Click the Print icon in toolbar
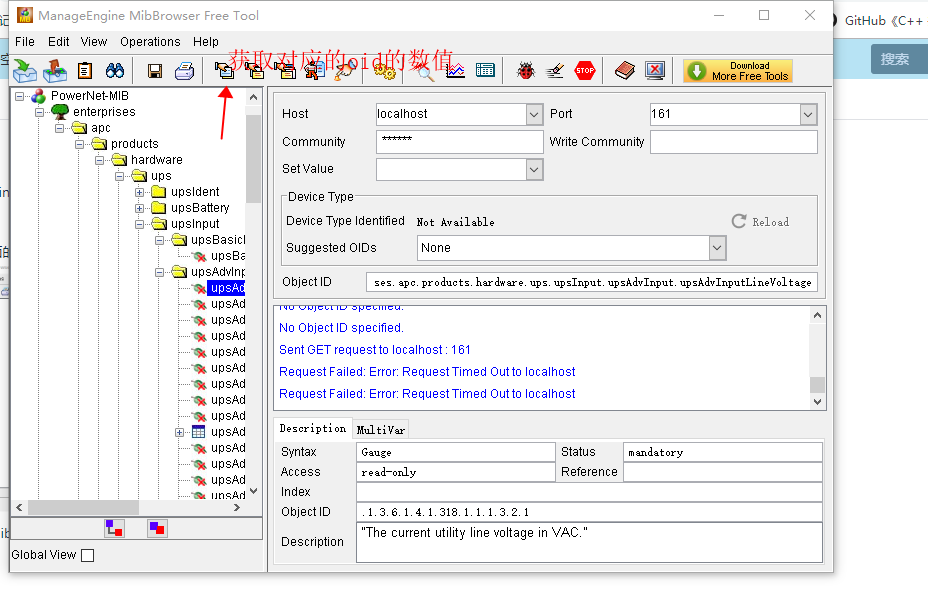This screenshot has width=928, height=596. (x=185, y=71)
